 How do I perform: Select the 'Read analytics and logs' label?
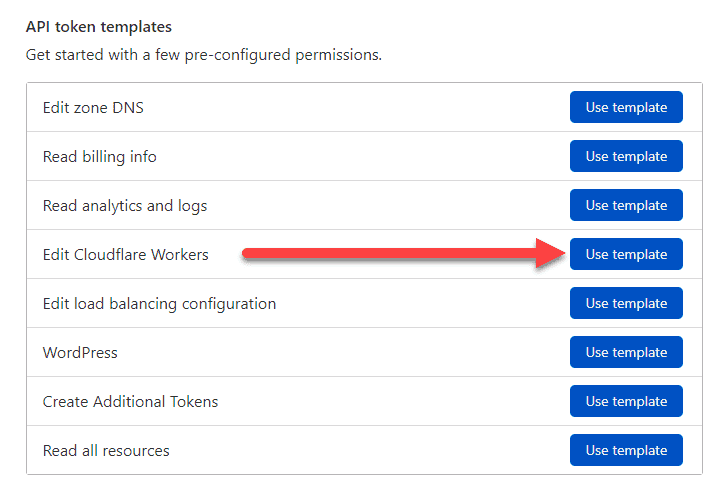coord(125,206)
